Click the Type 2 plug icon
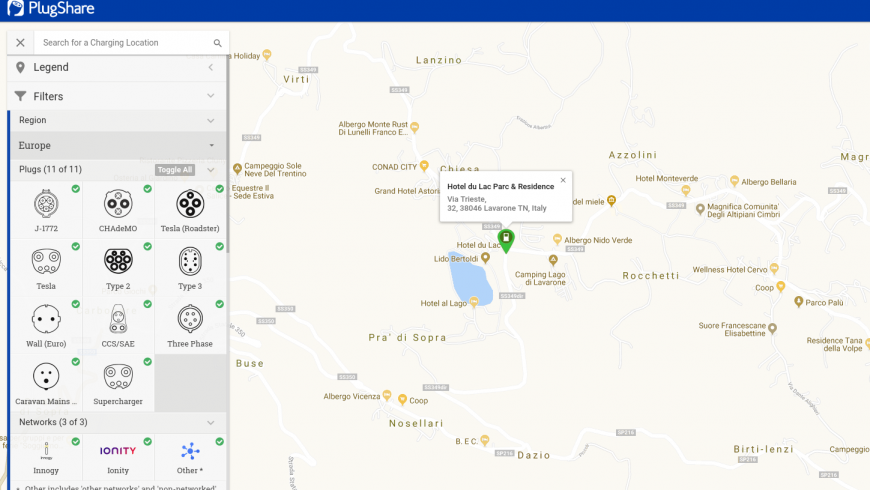Screen dimensions: 870x490 (118, 261)
